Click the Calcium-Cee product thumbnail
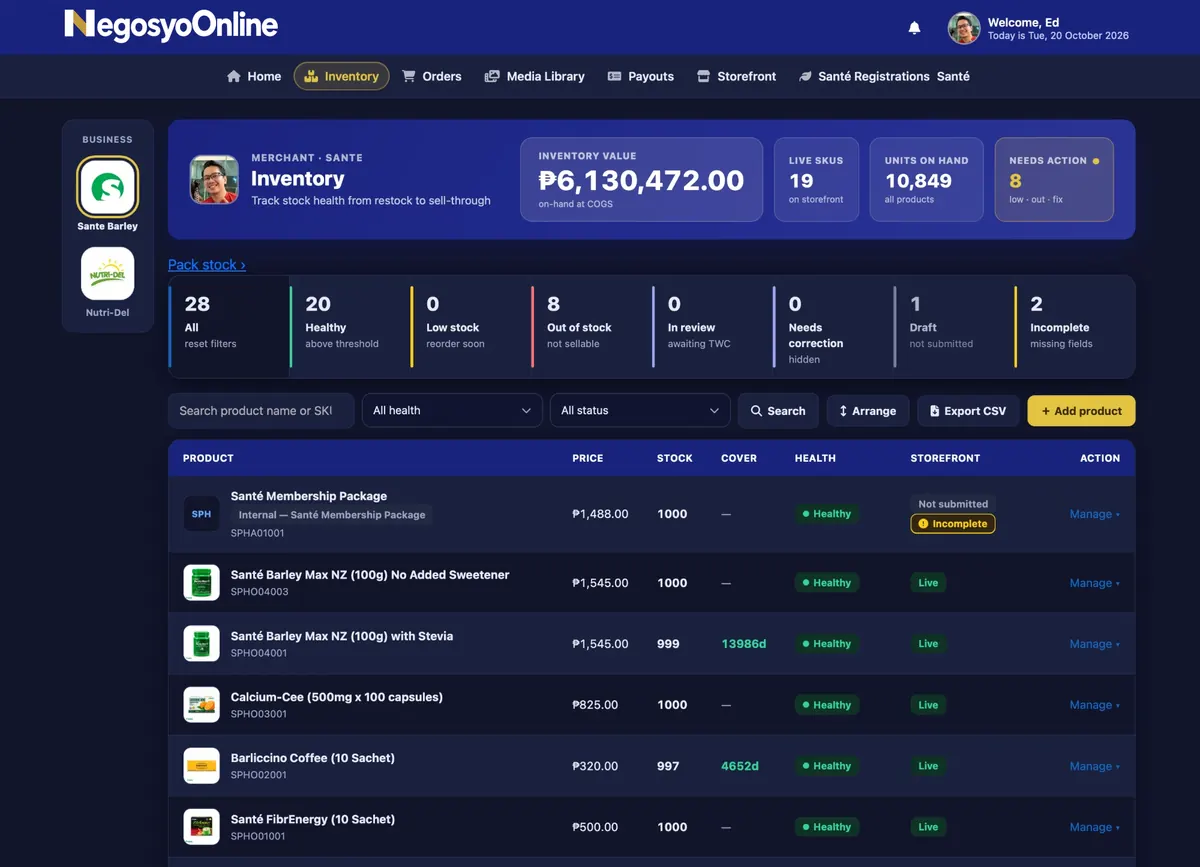1200x867 pixels. [x=201, y=705]
